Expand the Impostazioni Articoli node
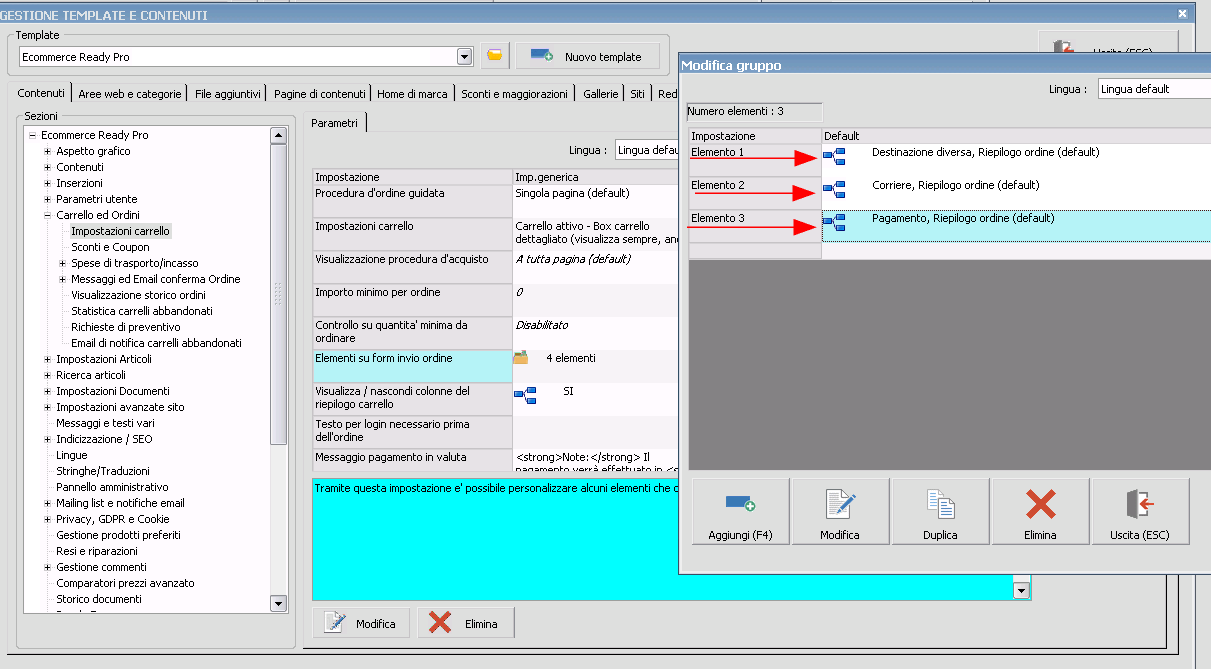Screen dimensions: 1211x669 (47, 359)
